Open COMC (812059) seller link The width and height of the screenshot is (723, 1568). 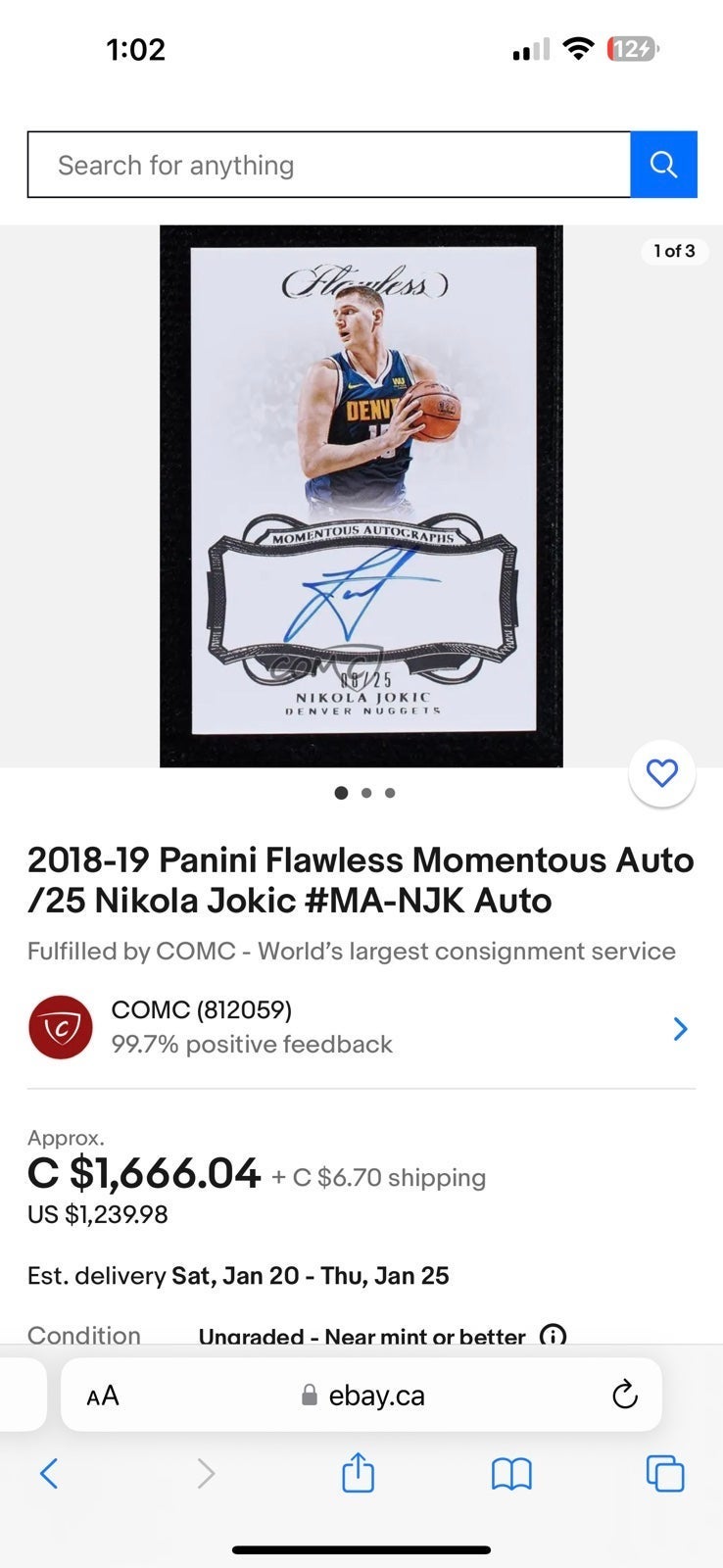pos(202,1009)
